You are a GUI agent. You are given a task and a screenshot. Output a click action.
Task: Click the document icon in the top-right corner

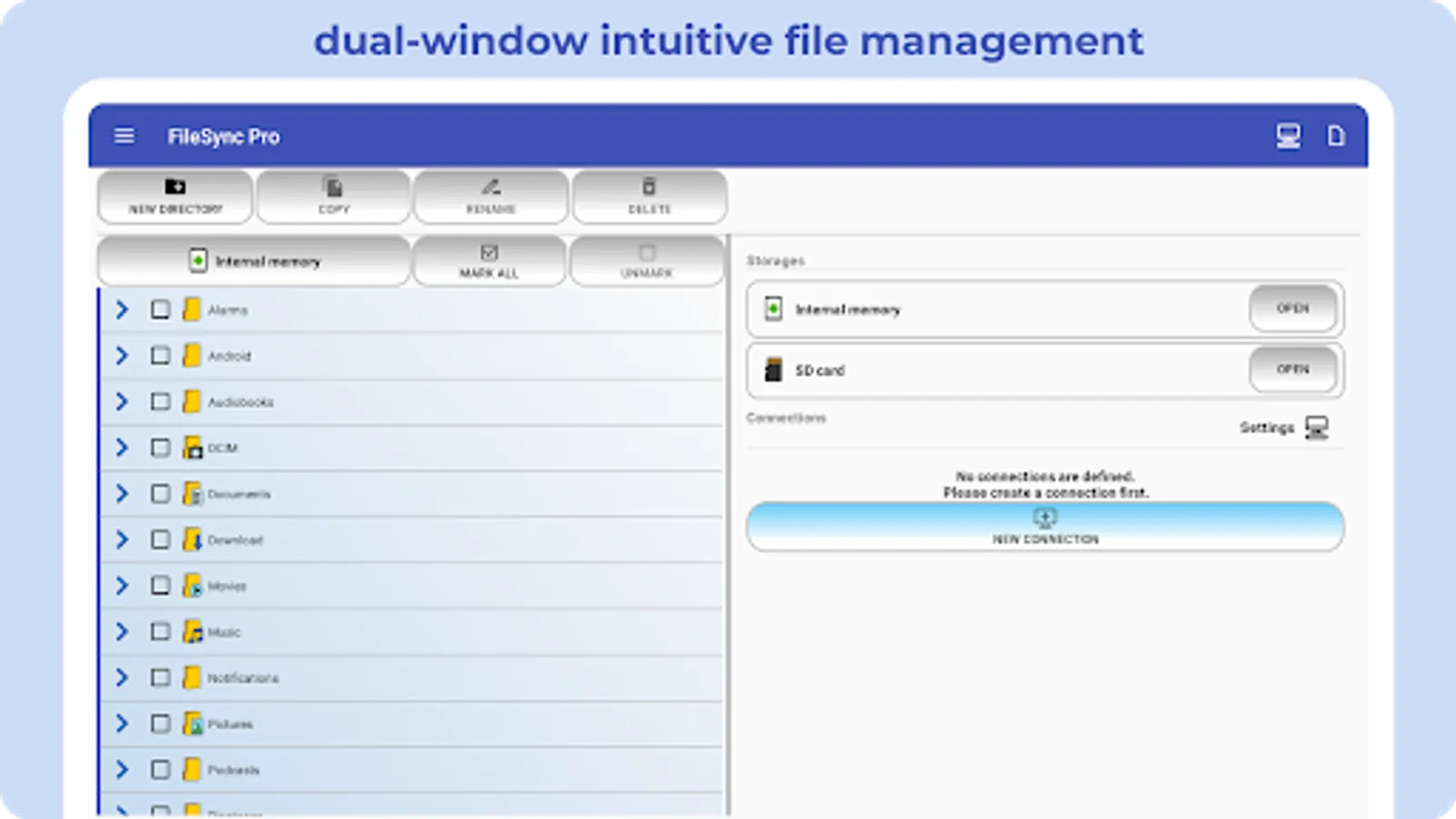[x=1336, y=136]
